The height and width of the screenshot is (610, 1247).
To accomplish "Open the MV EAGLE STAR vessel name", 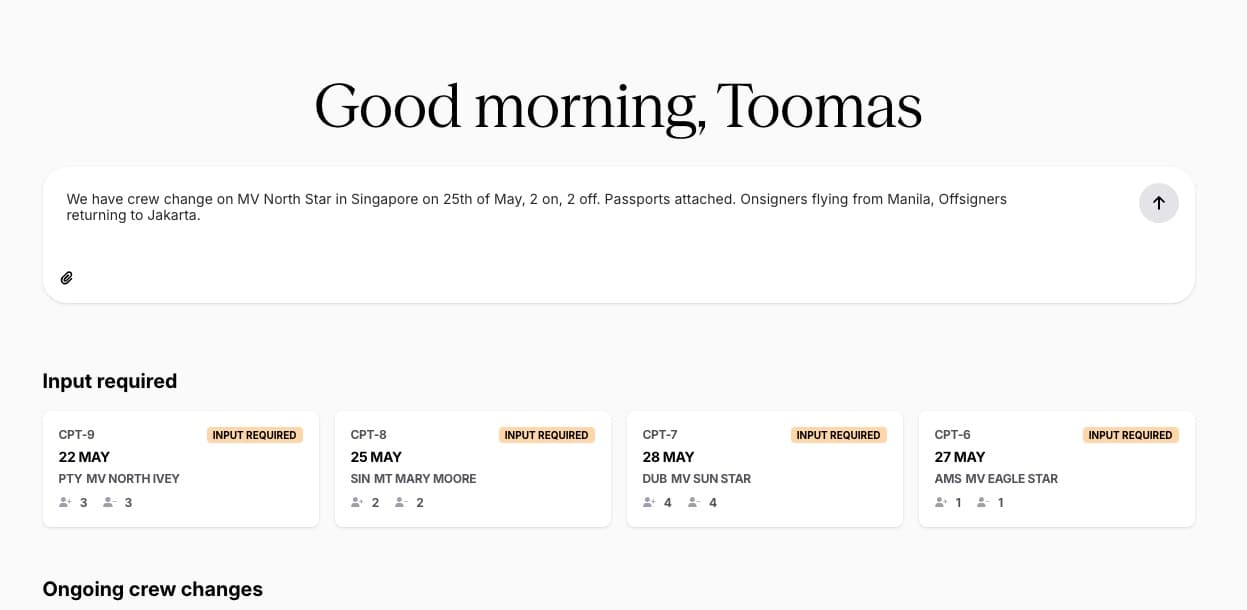I will 1011,479.
